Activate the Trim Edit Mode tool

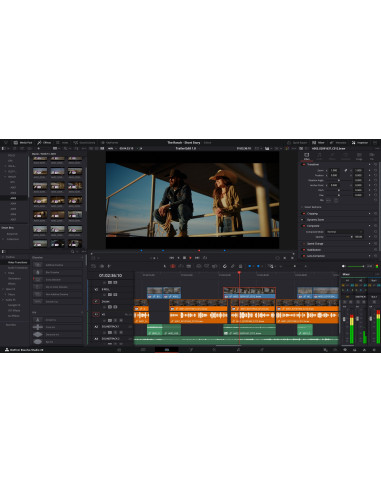(173, 266)
